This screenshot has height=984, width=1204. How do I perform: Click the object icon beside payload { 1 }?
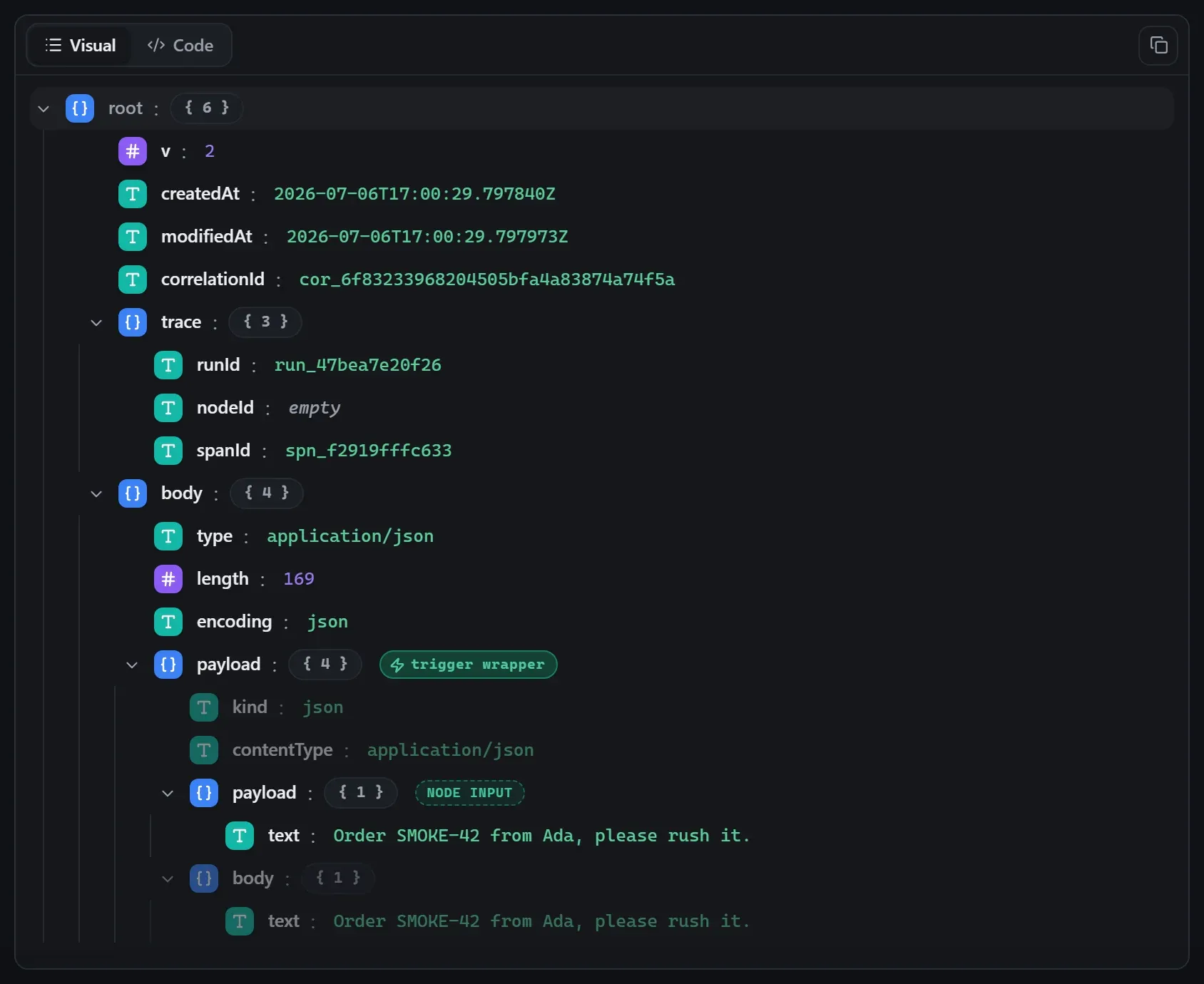204,793
